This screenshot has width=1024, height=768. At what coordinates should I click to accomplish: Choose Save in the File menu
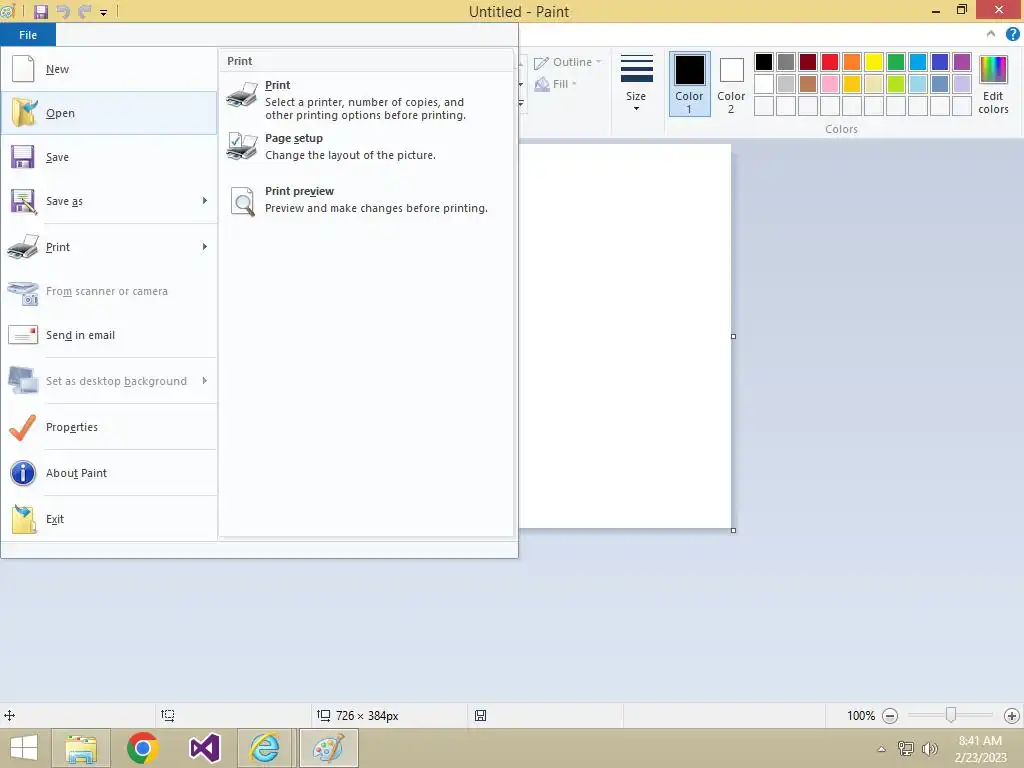[x=109, y=157]
